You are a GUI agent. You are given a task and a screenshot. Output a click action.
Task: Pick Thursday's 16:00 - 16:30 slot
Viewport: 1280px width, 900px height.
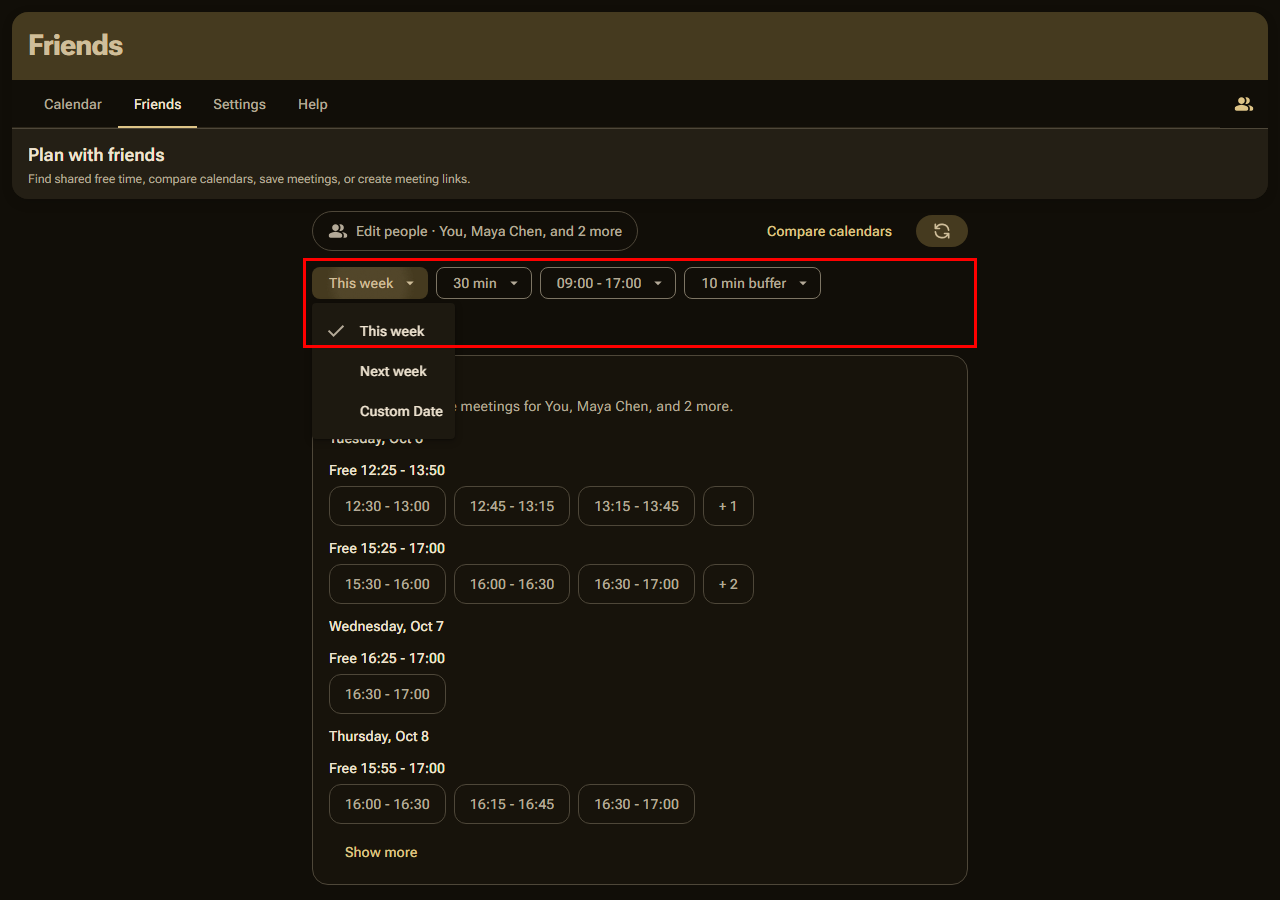click(387, 804)
